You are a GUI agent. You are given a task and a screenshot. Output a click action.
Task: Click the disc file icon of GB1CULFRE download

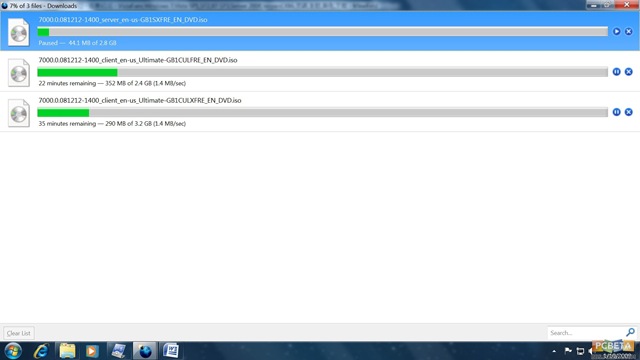pyautogui.click(x=19, y=73)
